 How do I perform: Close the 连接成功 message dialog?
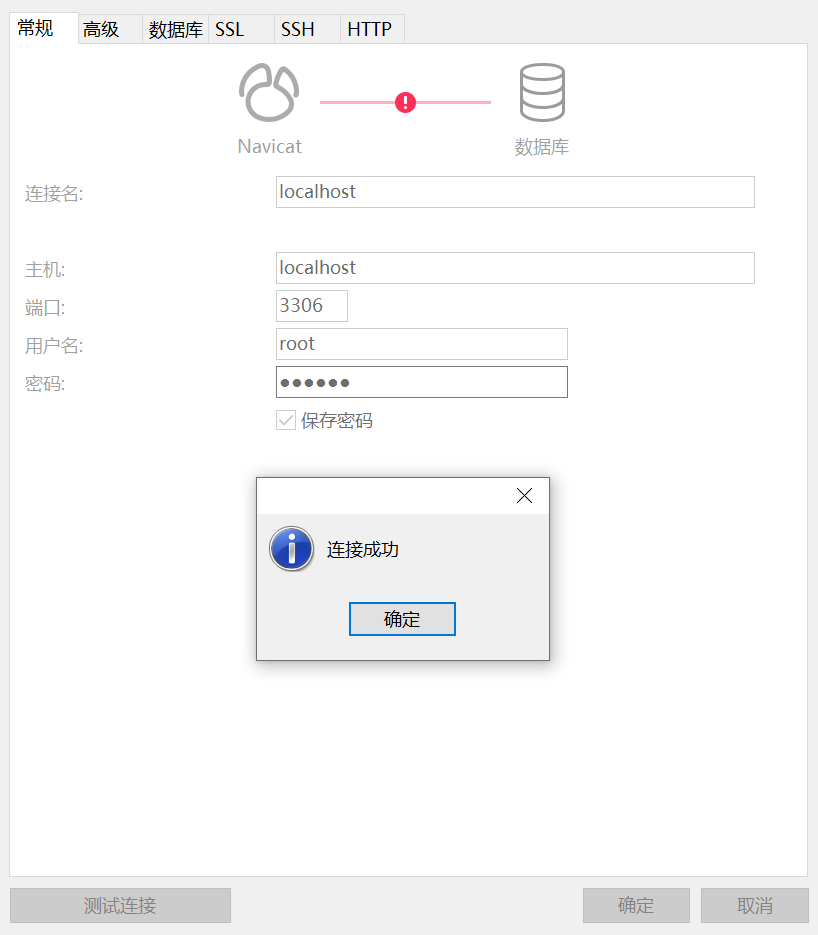tap(524, 494)
